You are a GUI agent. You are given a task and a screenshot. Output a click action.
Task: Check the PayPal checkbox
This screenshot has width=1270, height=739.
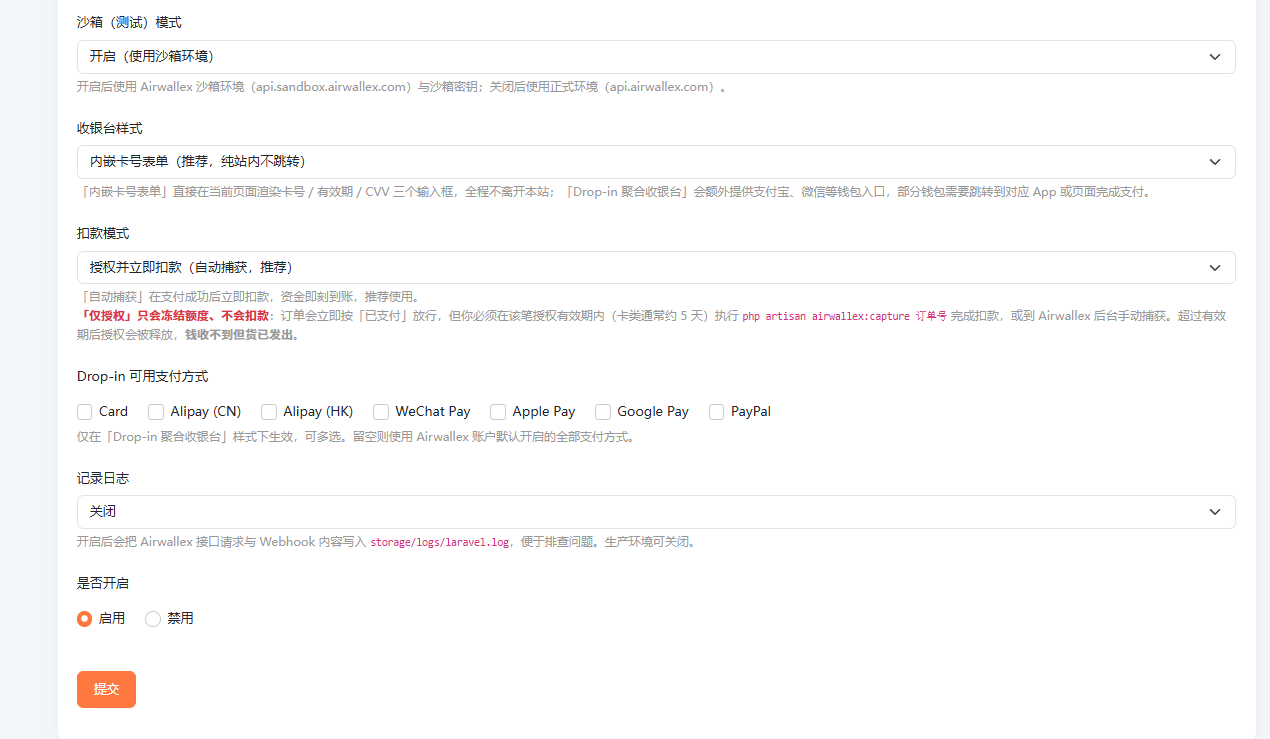pos(716,412)
